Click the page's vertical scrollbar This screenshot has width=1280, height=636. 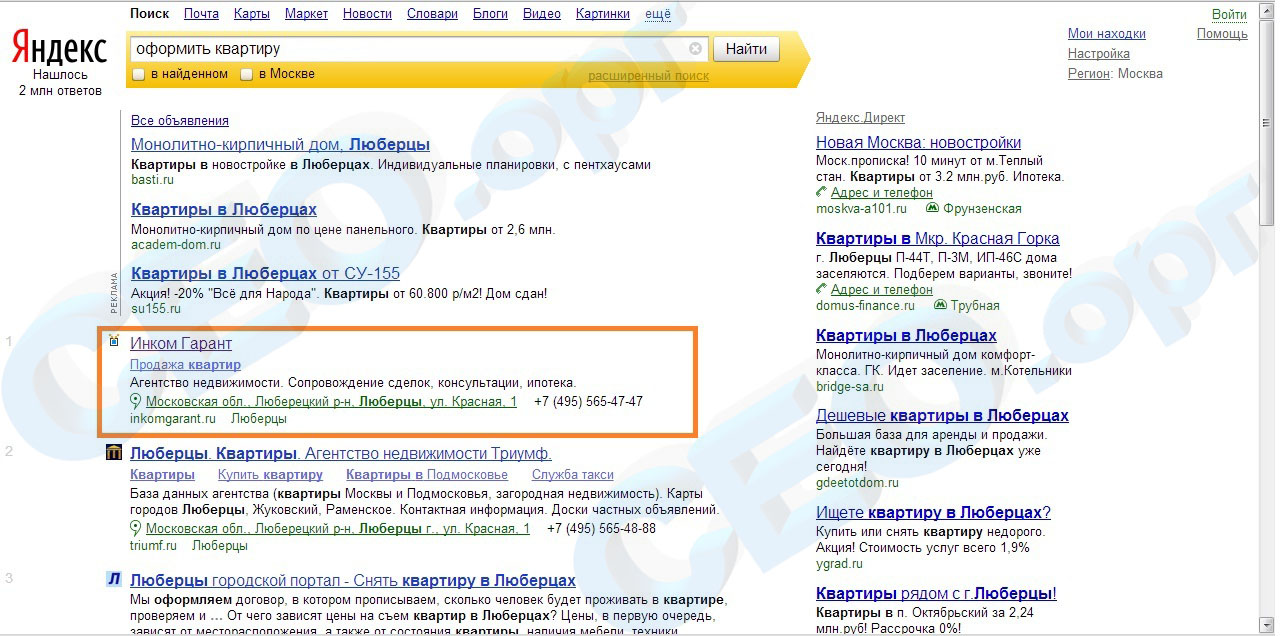(1269, 318)
